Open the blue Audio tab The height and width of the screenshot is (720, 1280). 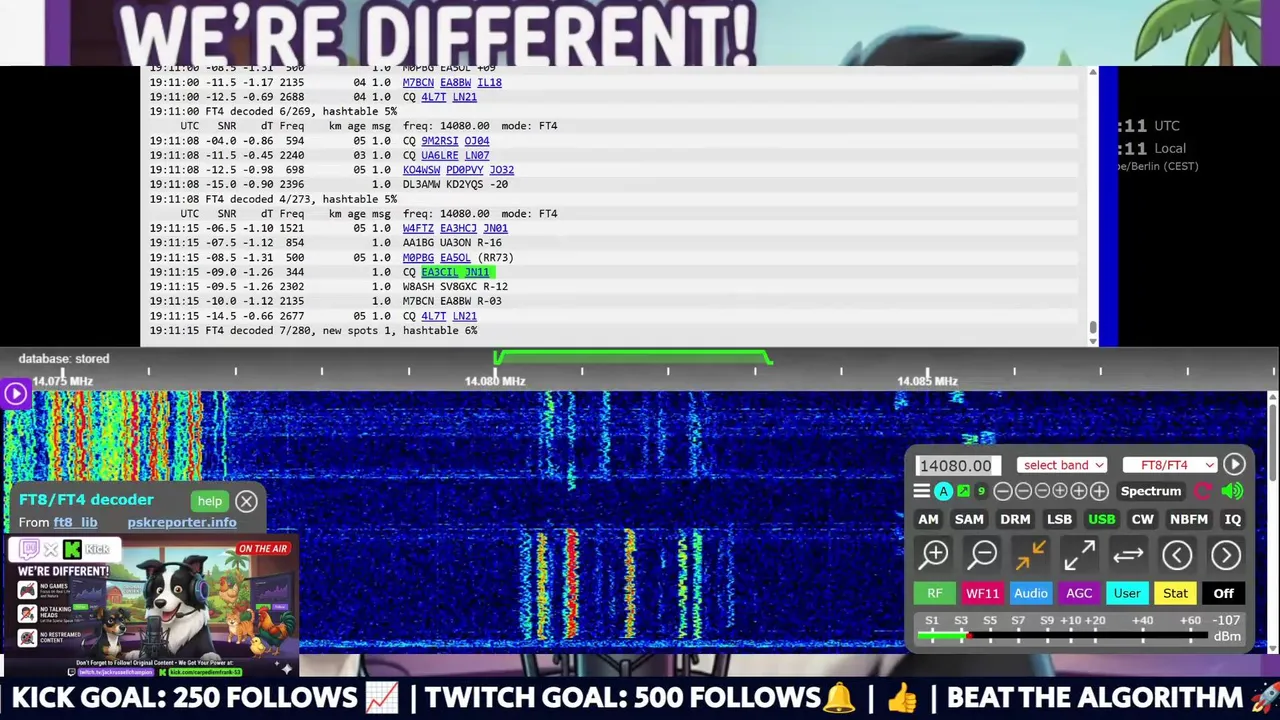1030,593
